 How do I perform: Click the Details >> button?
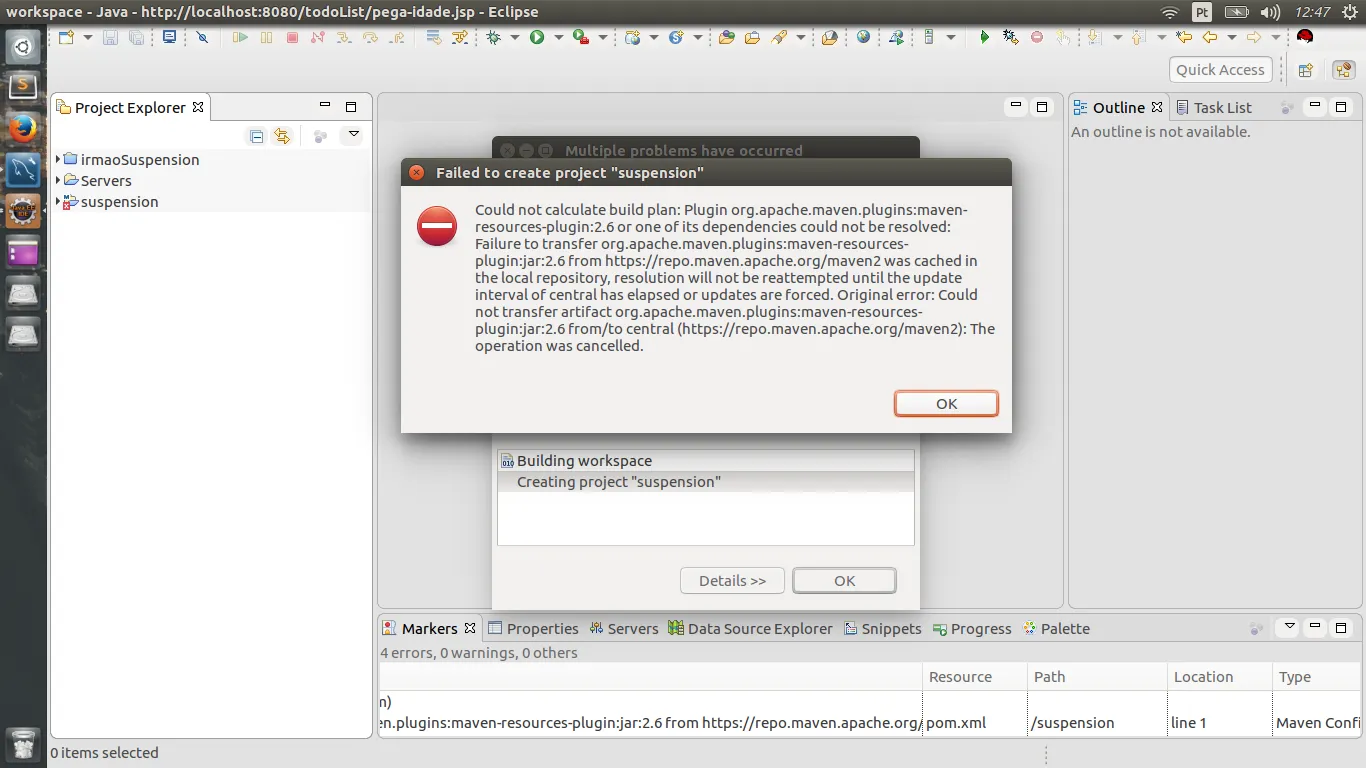[x=732, y=581]
